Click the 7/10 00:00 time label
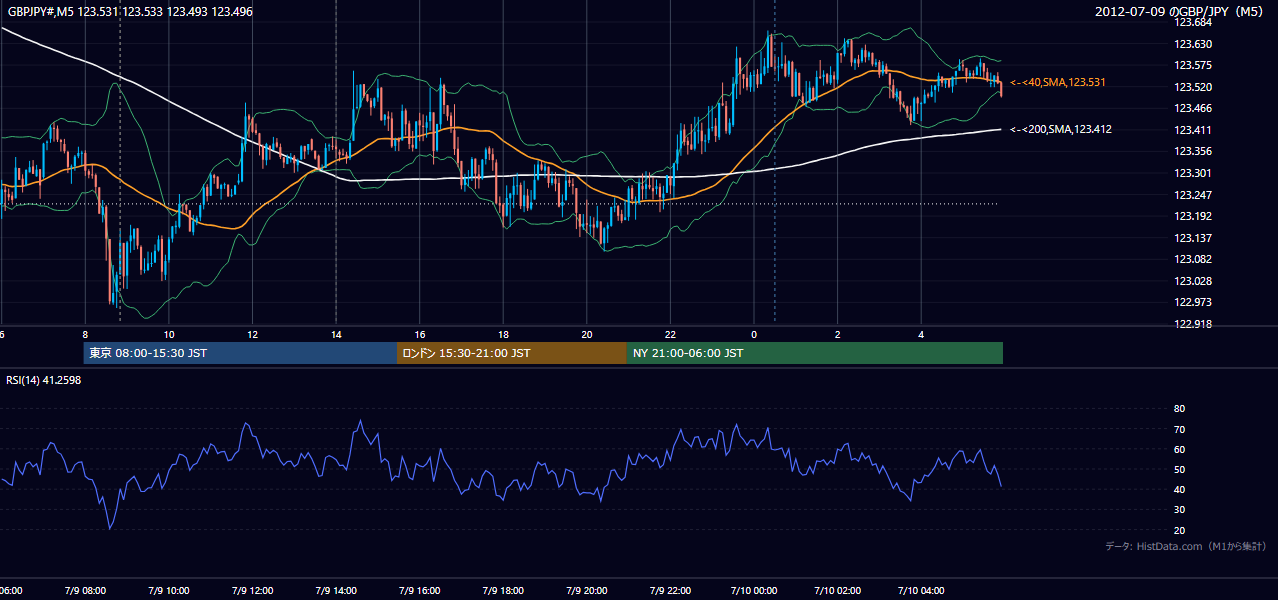Viewport: 1278px width, 600px height. (x=753, y=590)
